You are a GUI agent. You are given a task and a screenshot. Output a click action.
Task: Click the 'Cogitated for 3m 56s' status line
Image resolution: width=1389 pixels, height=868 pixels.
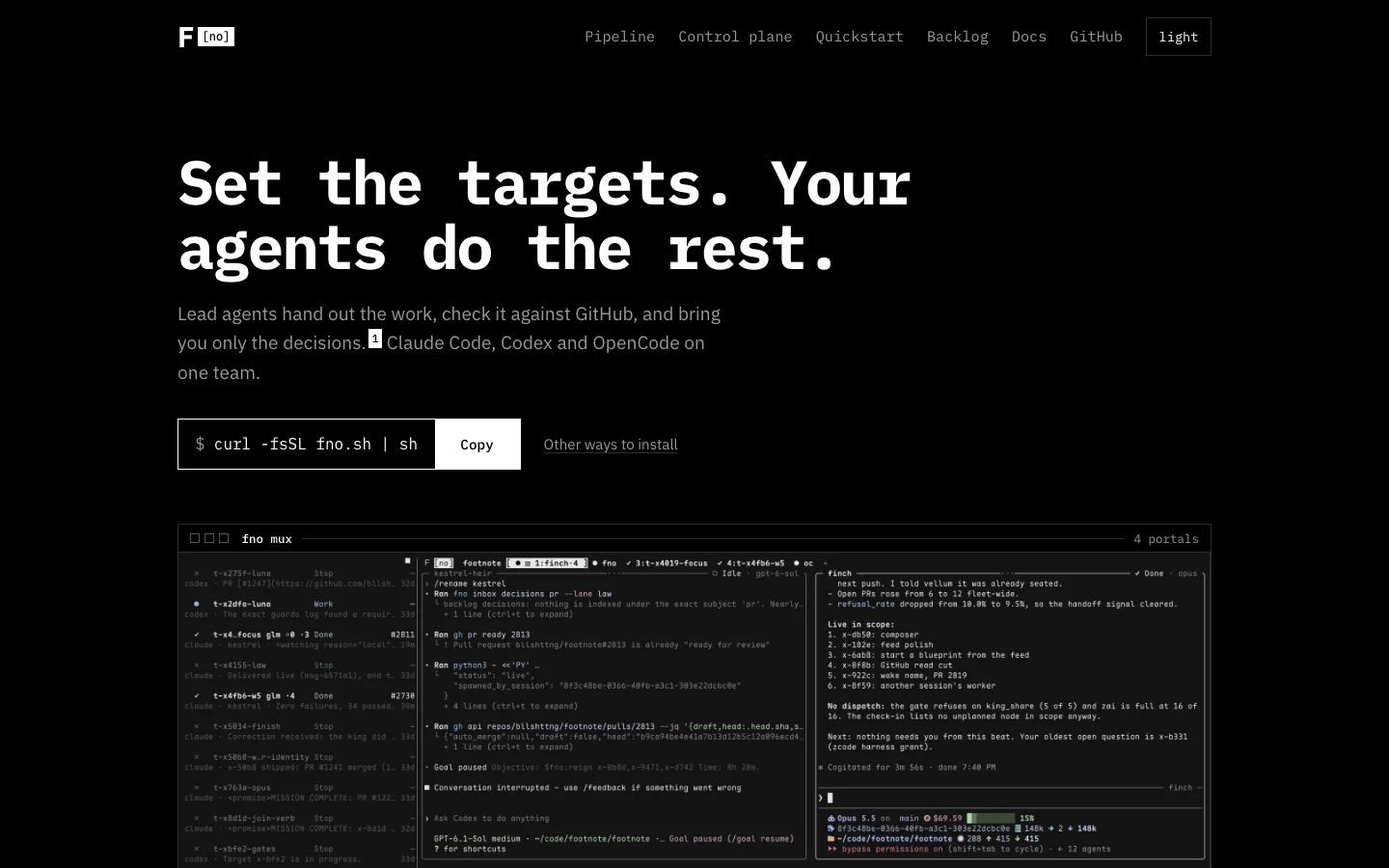click(908, 768)
